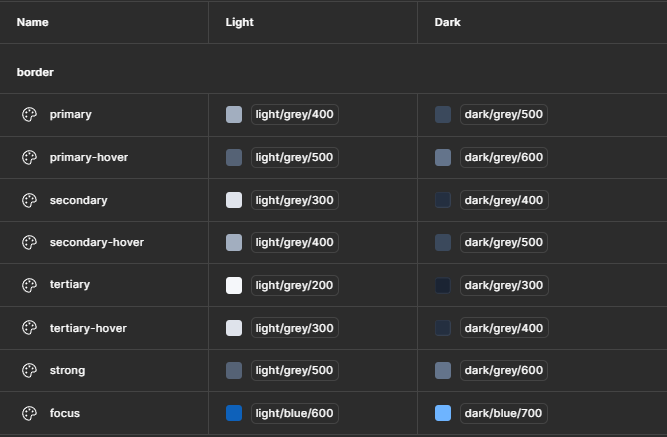The image size is (667, 437).
Task: Select the secondary-hover Light color swatch
Action: click(x=234, y=243)
